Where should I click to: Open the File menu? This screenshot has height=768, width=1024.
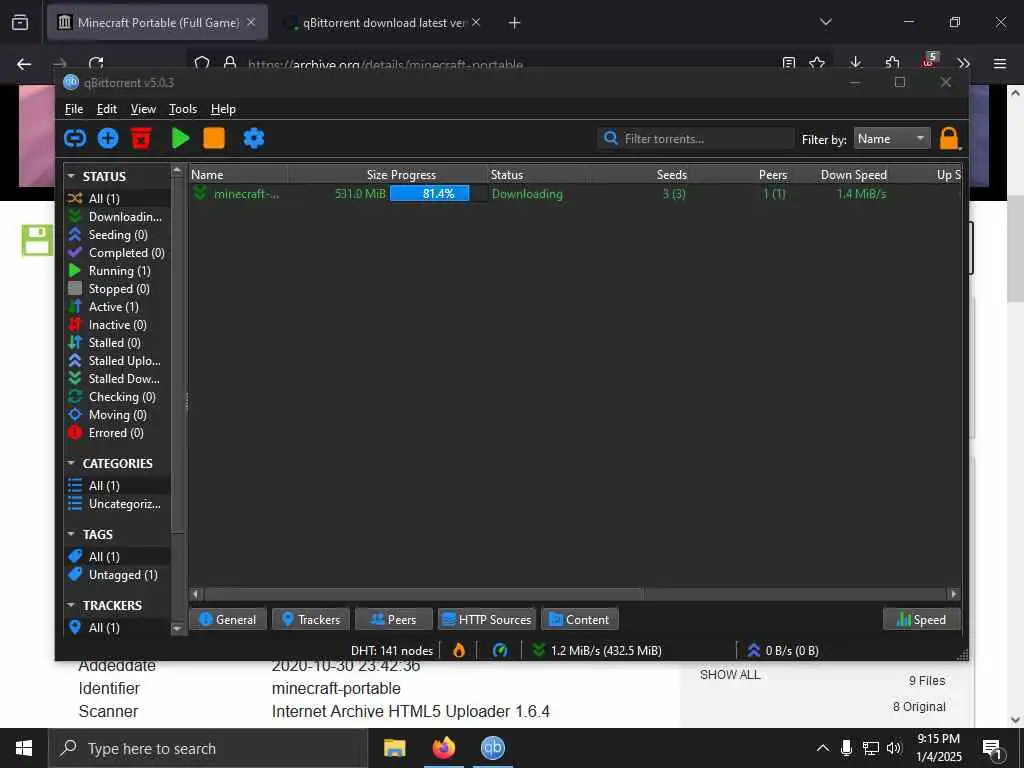click(x=74, y=109)
